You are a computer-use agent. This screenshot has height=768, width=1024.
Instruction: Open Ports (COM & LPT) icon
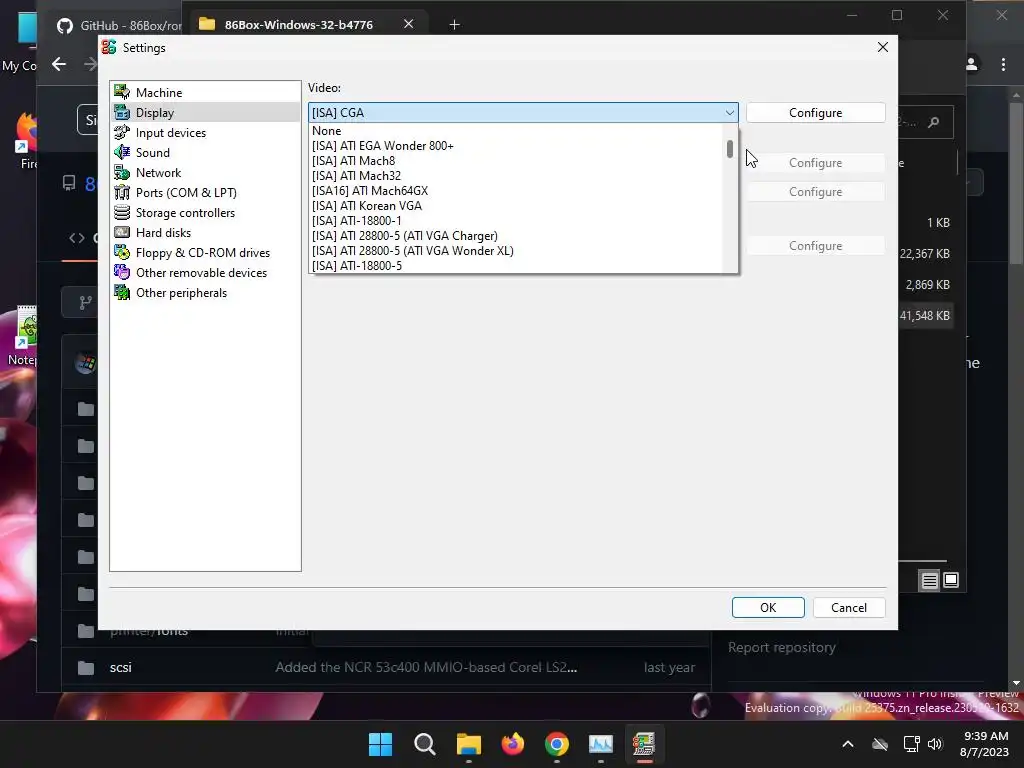122,193
